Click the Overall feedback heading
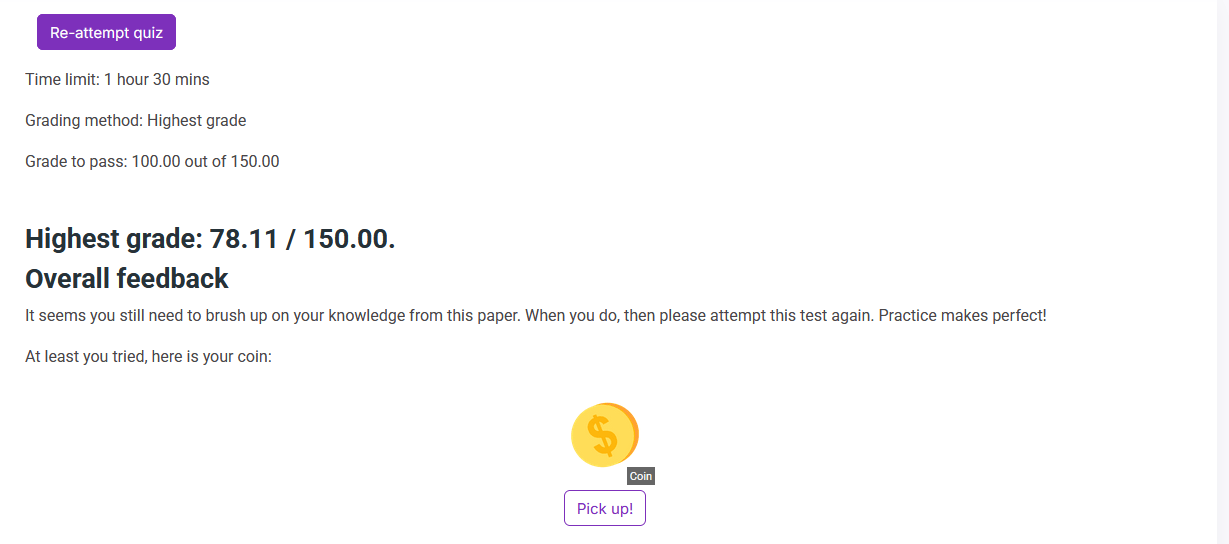Viewport: 1229px width, 544px height. coord(127,278)
